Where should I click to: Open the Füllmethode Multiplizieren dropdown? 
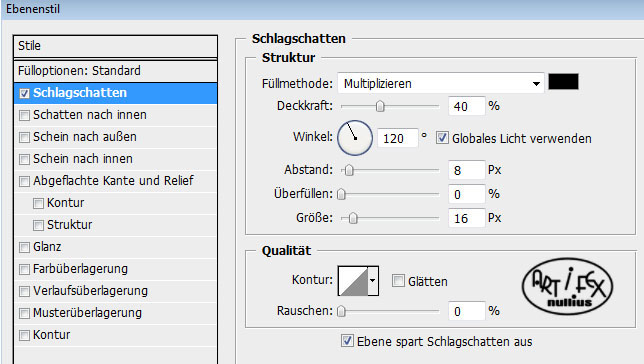click(x=441, y=83)
